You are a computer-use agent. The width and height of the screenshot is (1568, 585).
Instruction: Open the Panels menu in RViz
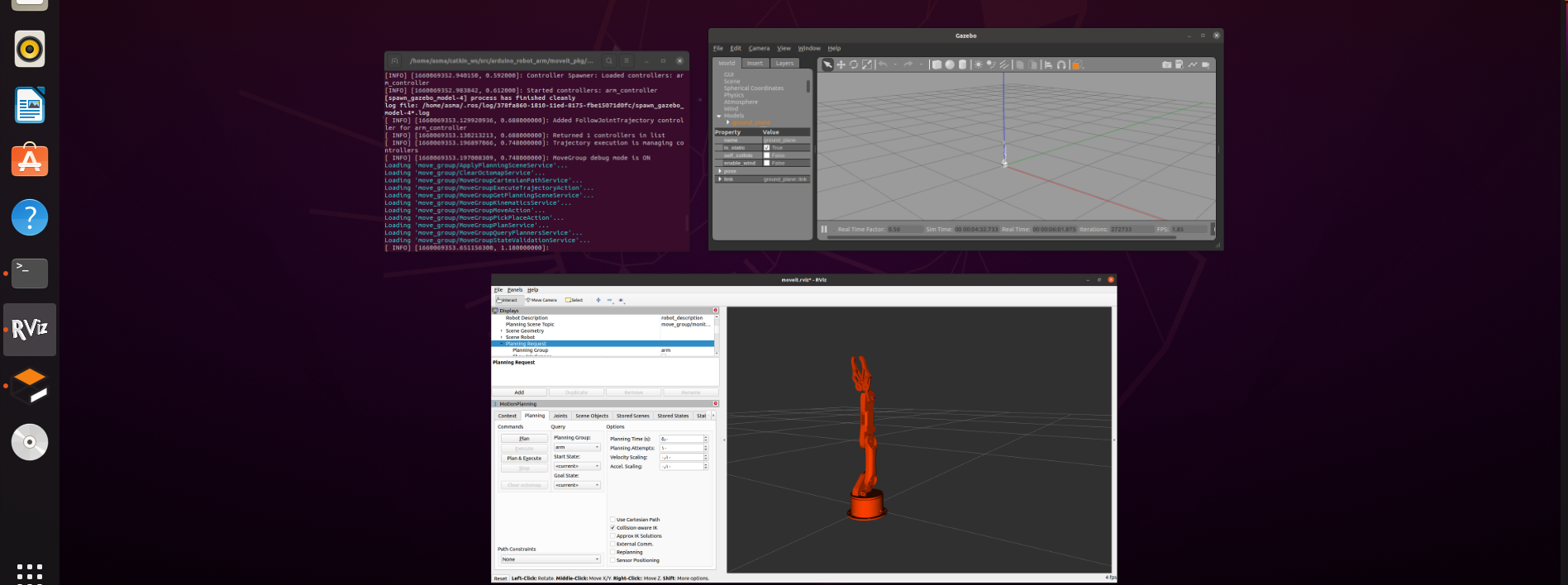[x=515, y=290]
